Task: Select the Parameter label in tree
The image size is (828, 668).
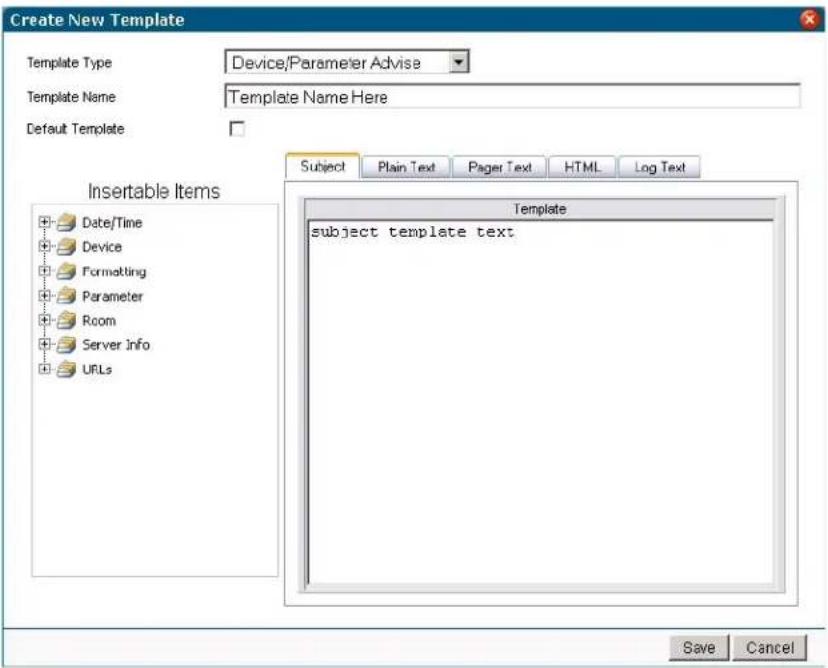Action: (x=112, y=296)
